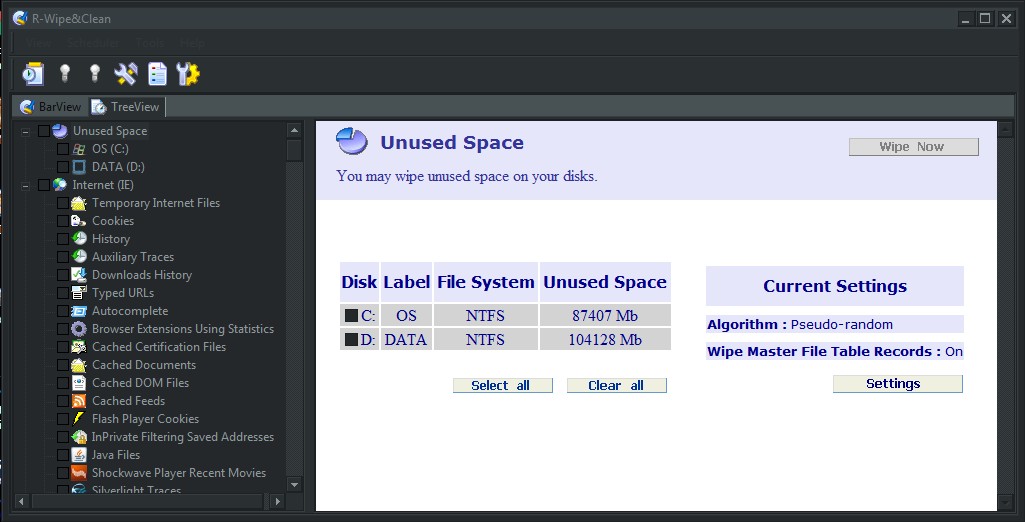The image size is (1025, 522).
Task: Click the Cached Documents icon
Action: coord(79,365)
